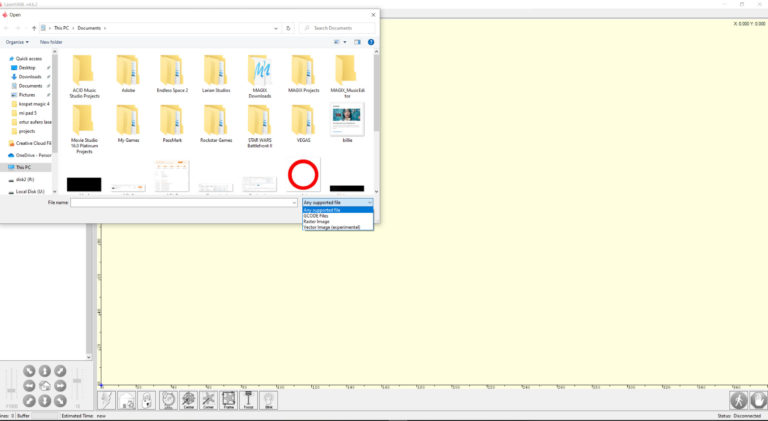Select the VEGAS folder
This screenshot has height=421, width=768.
(x=303, y=123)
